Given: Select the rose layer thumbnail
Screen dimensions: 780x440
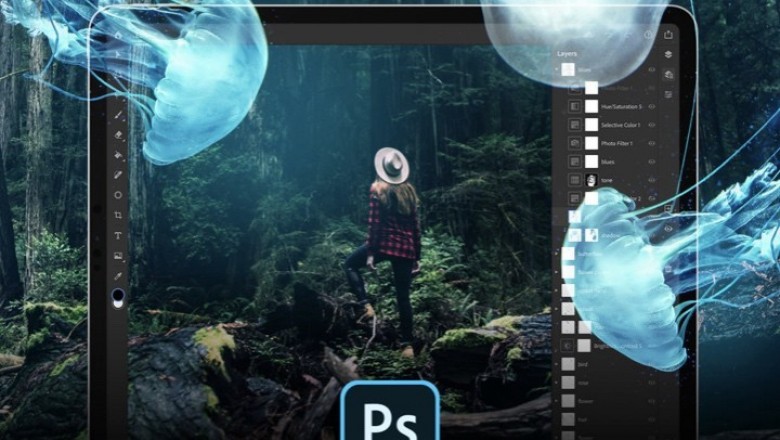Looking at the screenshot, I should click(568, 382).
